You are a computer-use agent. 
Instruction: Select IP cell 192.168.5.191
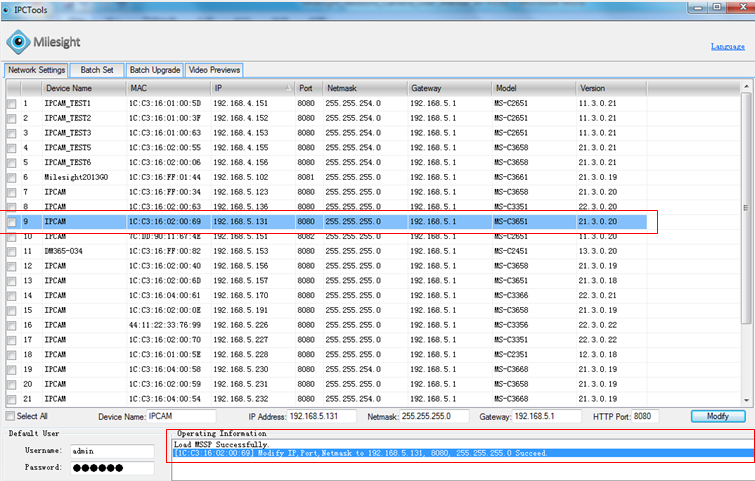pyautogui.click(x=240, y=311)
